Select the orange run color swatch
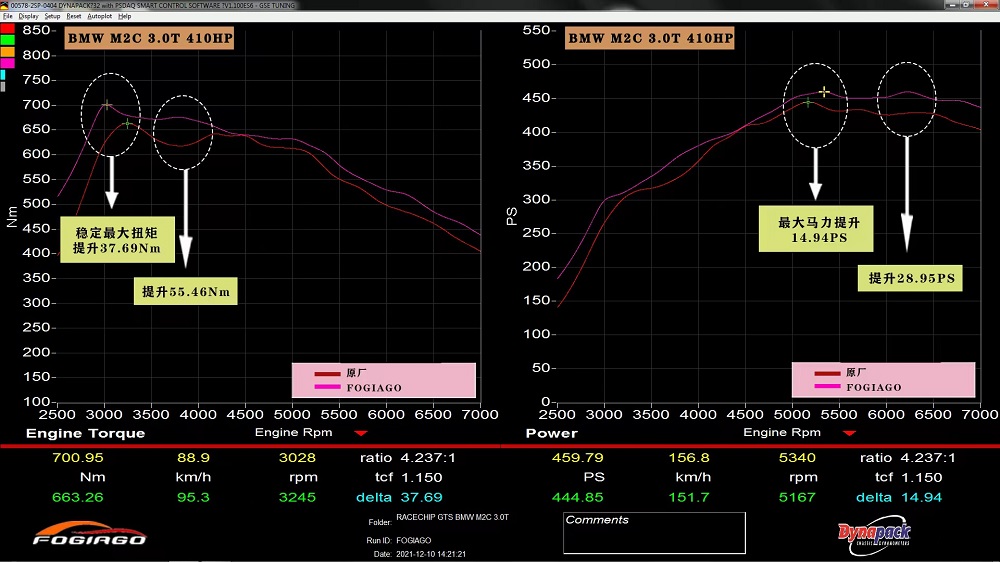The height and width of the screenshot is (562, 1000). coord(7,52)
